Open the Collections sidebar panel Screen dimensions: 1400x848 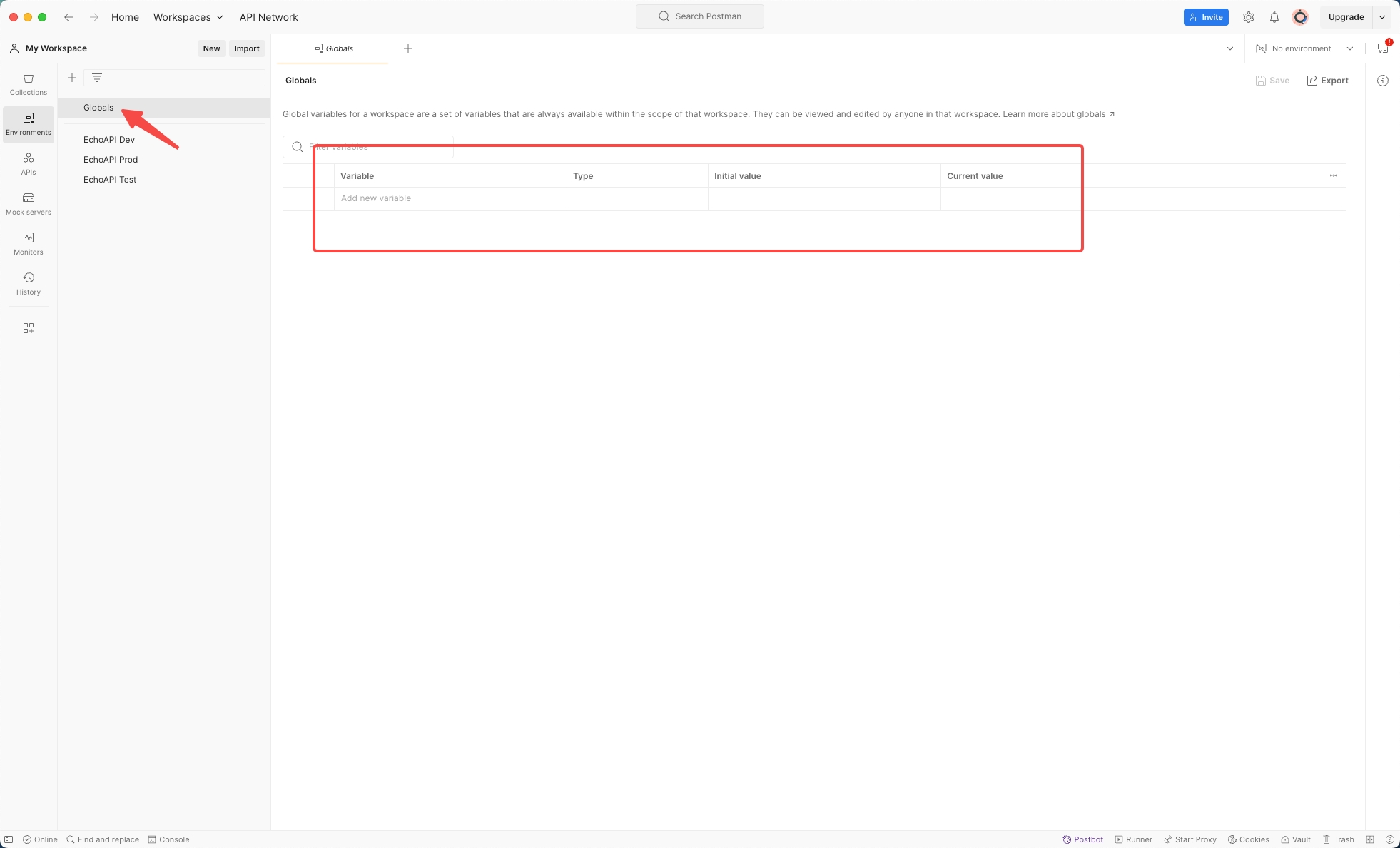click(x=29, y=83)
